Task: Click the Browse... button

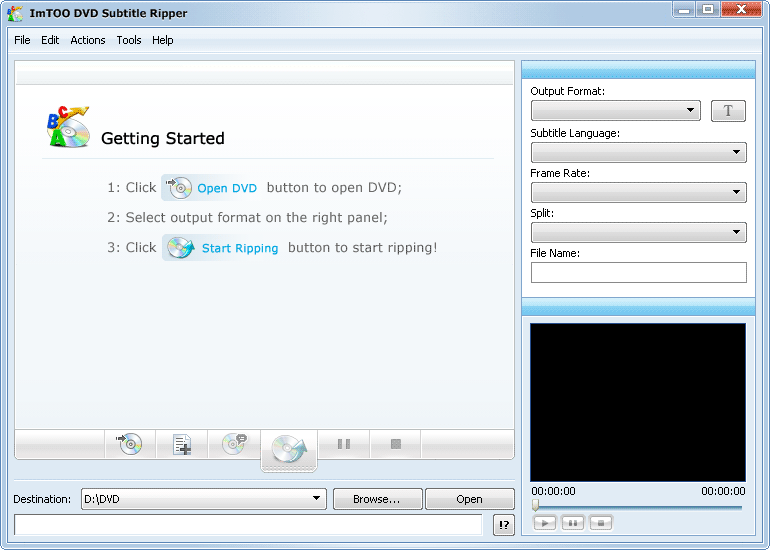Action: (x=377, y=499)
